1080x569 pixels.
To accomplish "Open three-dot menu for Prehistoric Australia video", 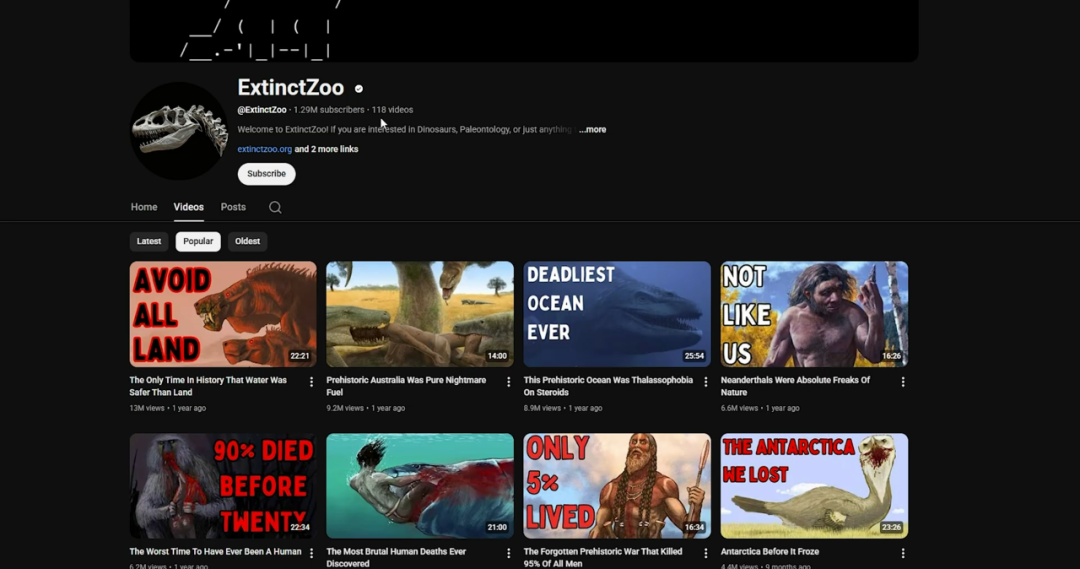I will coord(508,382).
